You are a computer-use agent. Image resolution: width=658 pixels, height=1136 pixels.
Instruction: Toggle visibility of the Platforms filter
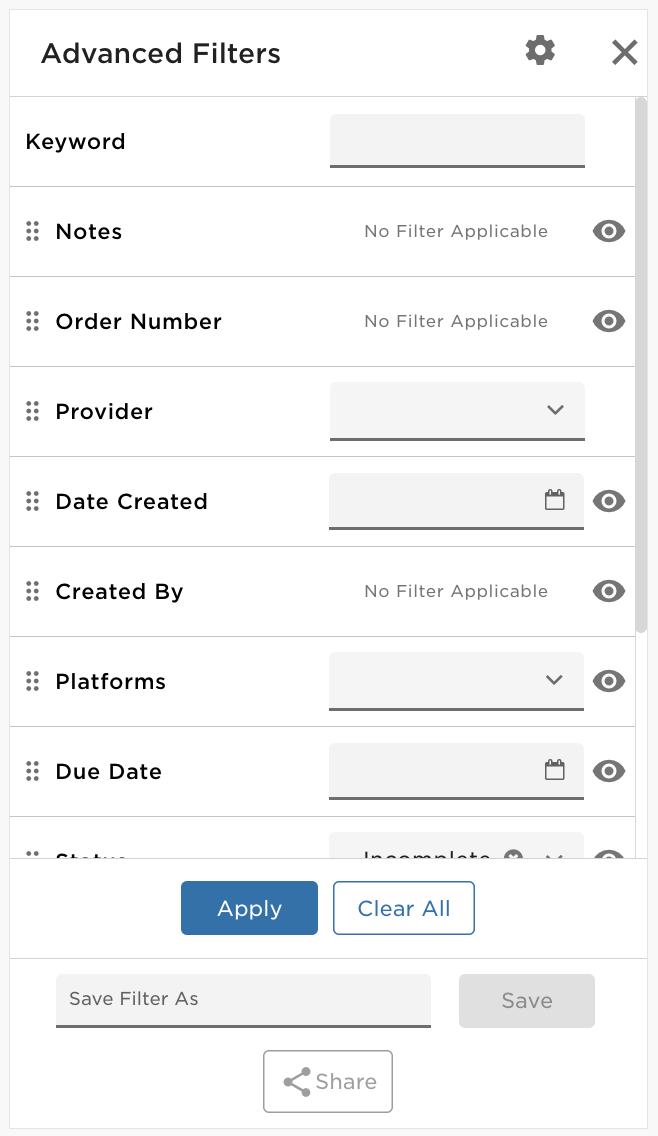[609, 681]
